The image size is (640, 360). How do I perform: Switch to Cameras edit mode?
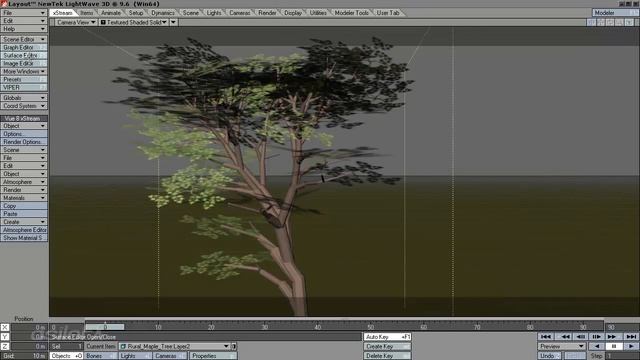[x=170, y=356]
